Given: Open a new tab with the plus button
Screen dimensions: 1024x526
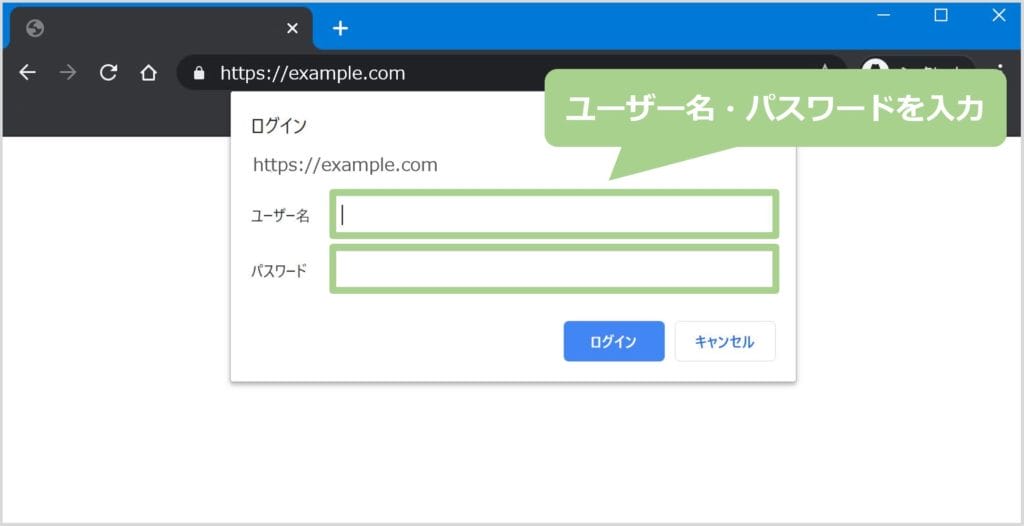Looking at the screenshot, I should [340, 28].
